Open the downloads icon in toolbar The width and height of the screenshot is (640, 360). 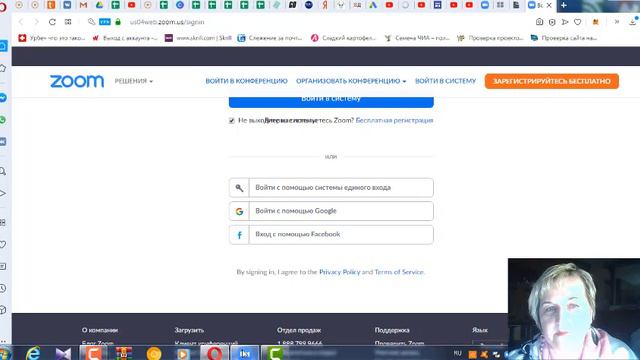click(x=633, y=22)
